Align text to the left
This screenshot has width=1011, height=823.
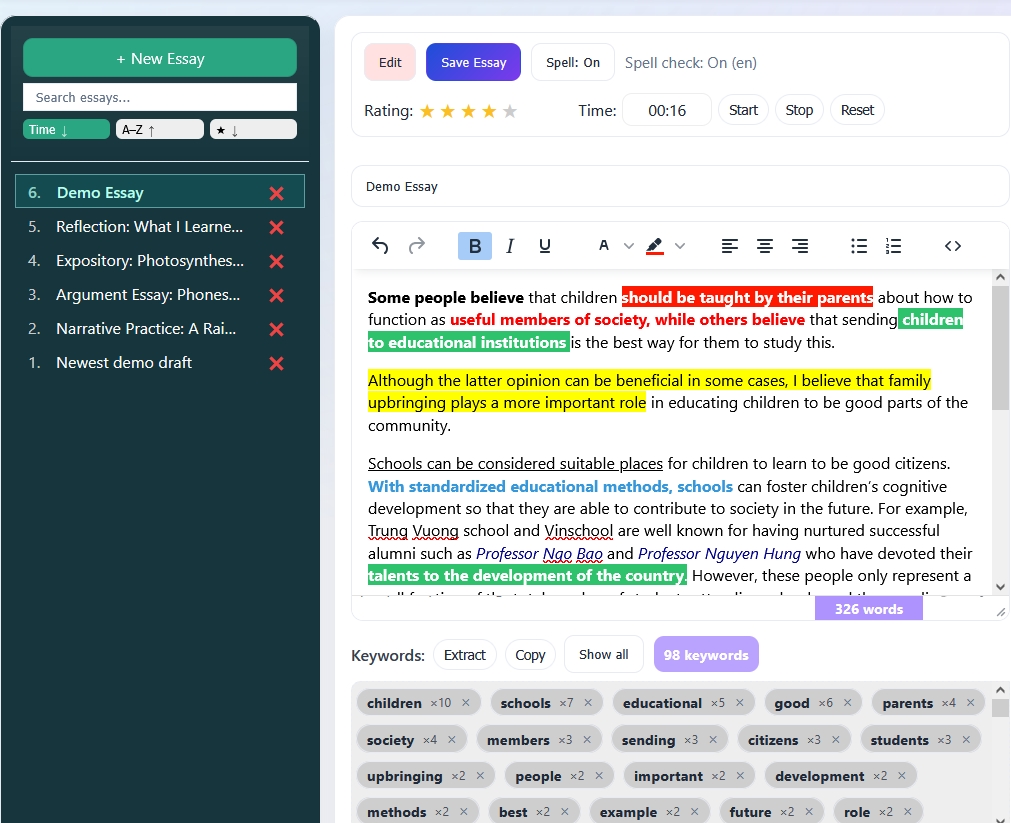(730, 246)
